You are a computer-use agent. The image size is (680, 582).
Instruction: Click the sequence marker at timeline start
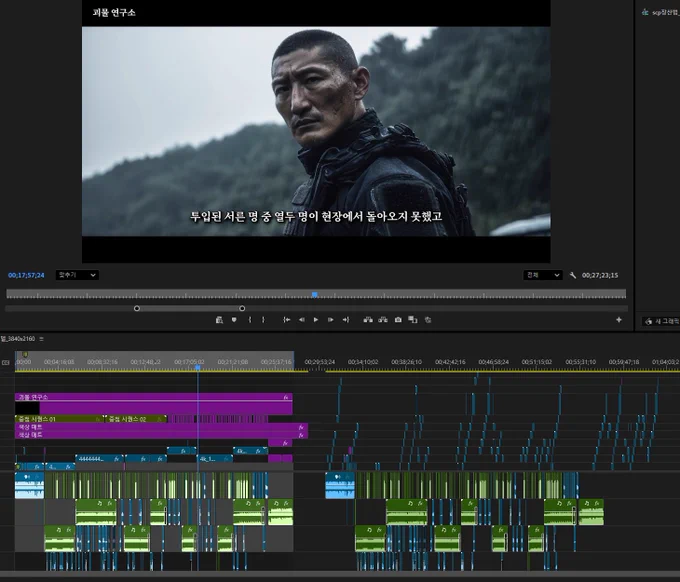[x=25, y=355]
